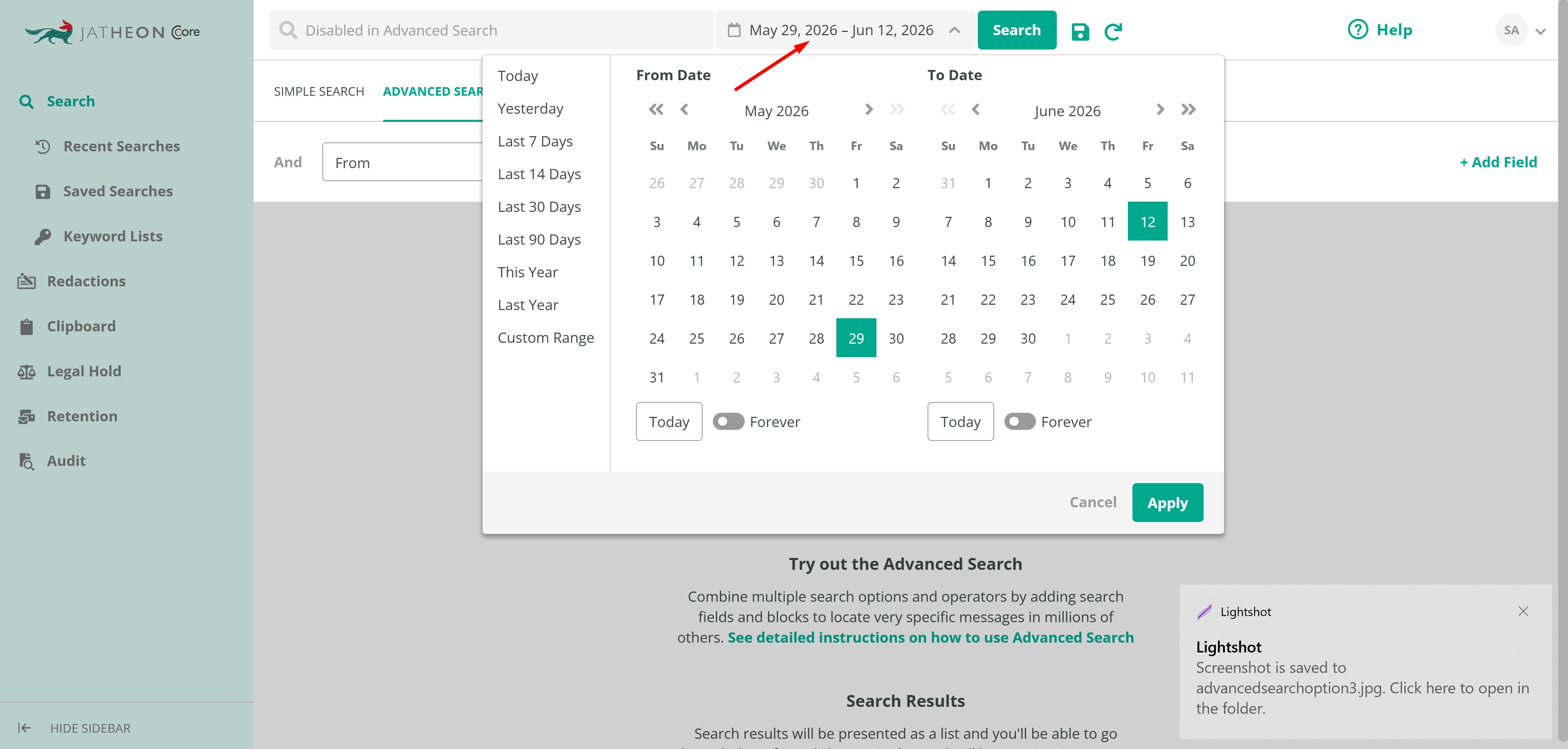Image resolution: width=1568 pixels, height=749 pixels.
Task: Open the From field dropdown
Action: pyautogui.click(x=402, y=162)
